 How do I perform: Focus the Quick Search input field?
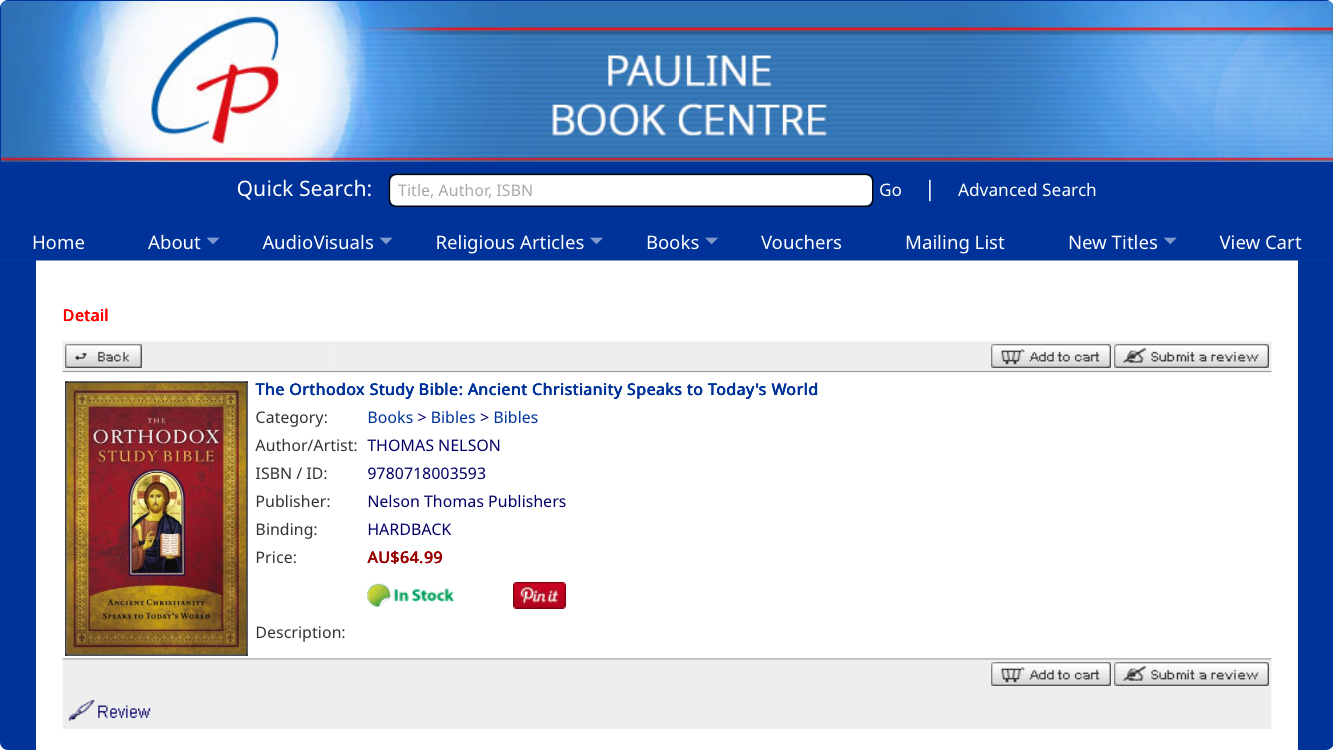click(x=631, y=190)
